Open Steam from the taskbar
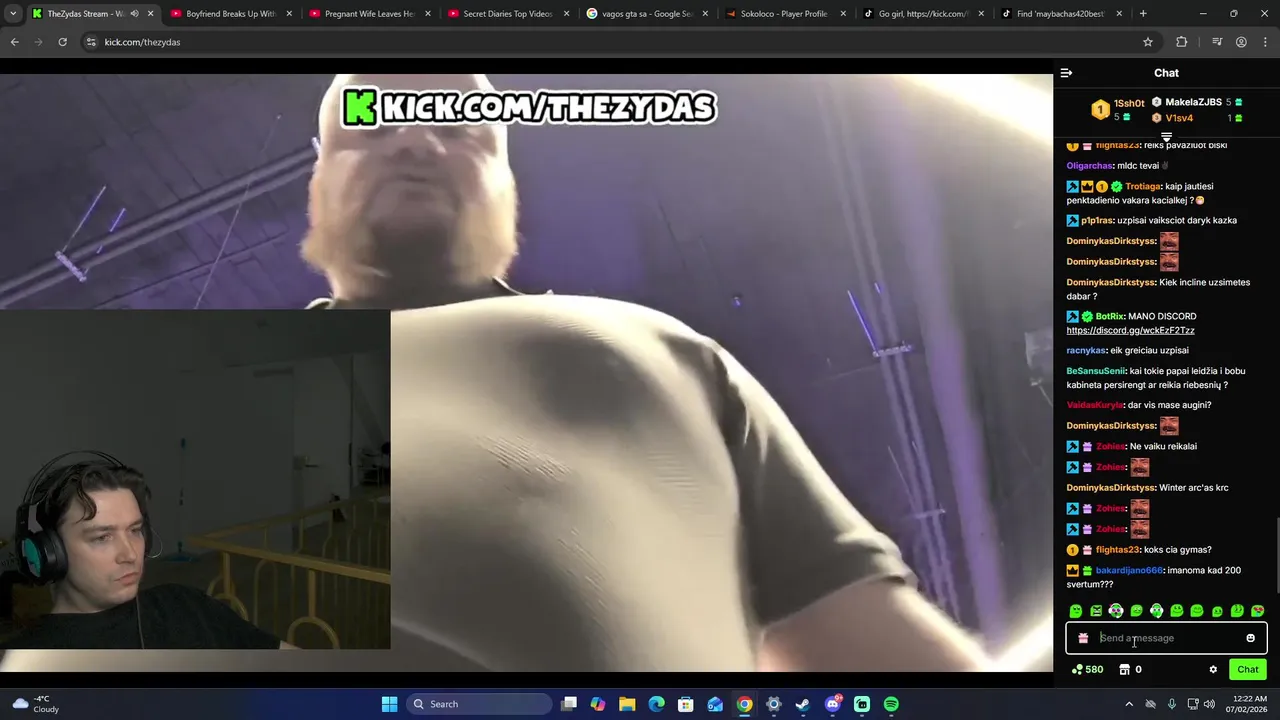Viewport: 1280px width, 720px height. [x=802, y=704]
